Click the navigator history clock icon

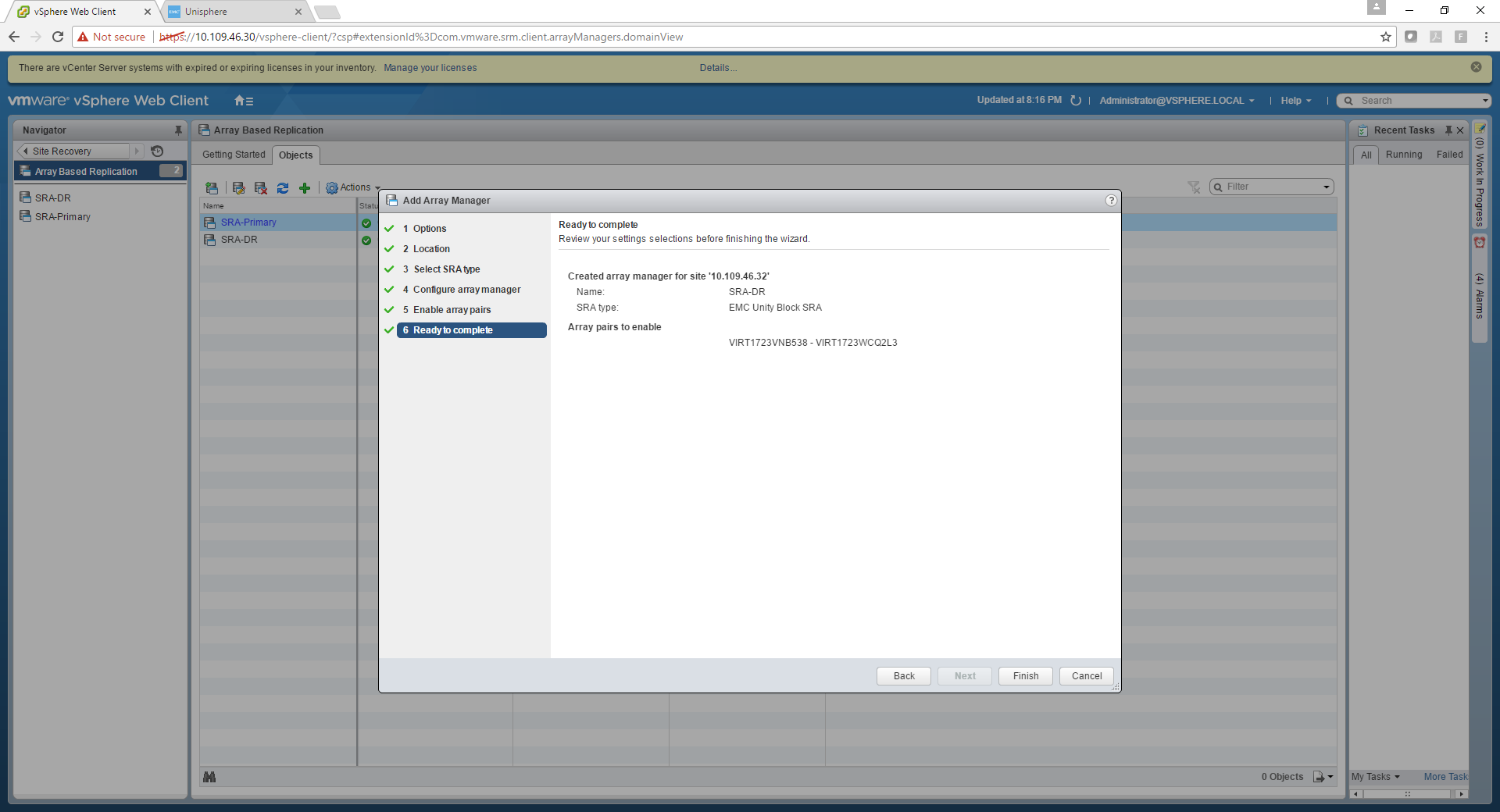157,151
